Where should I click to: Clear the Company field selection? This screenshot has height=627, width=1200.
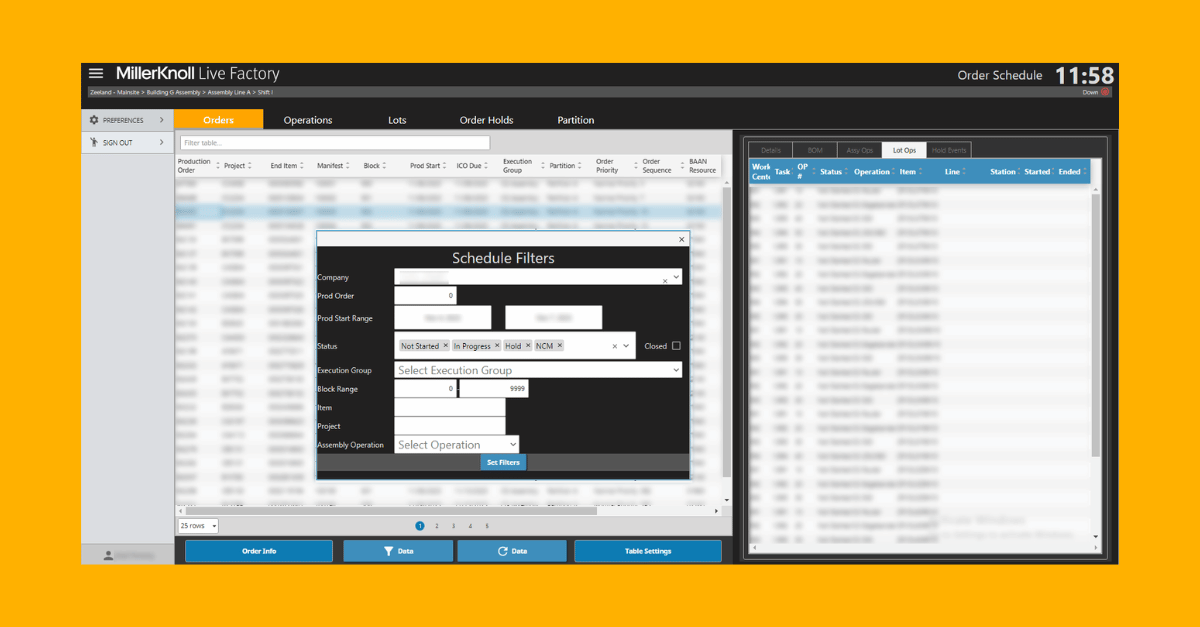point(665,281)
